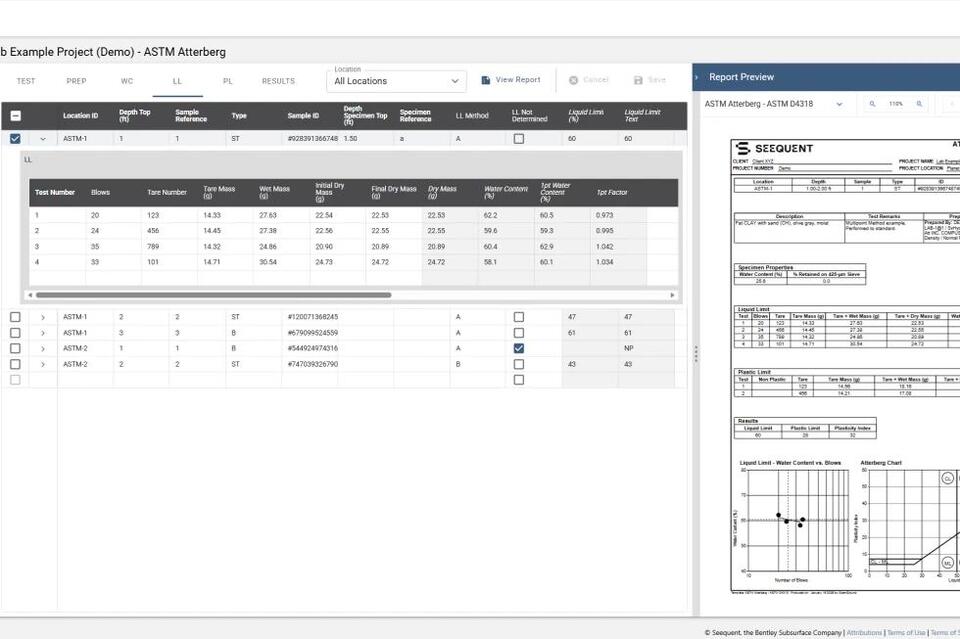Collapse the Report Preview panel arrow

(x=697, y=77)
